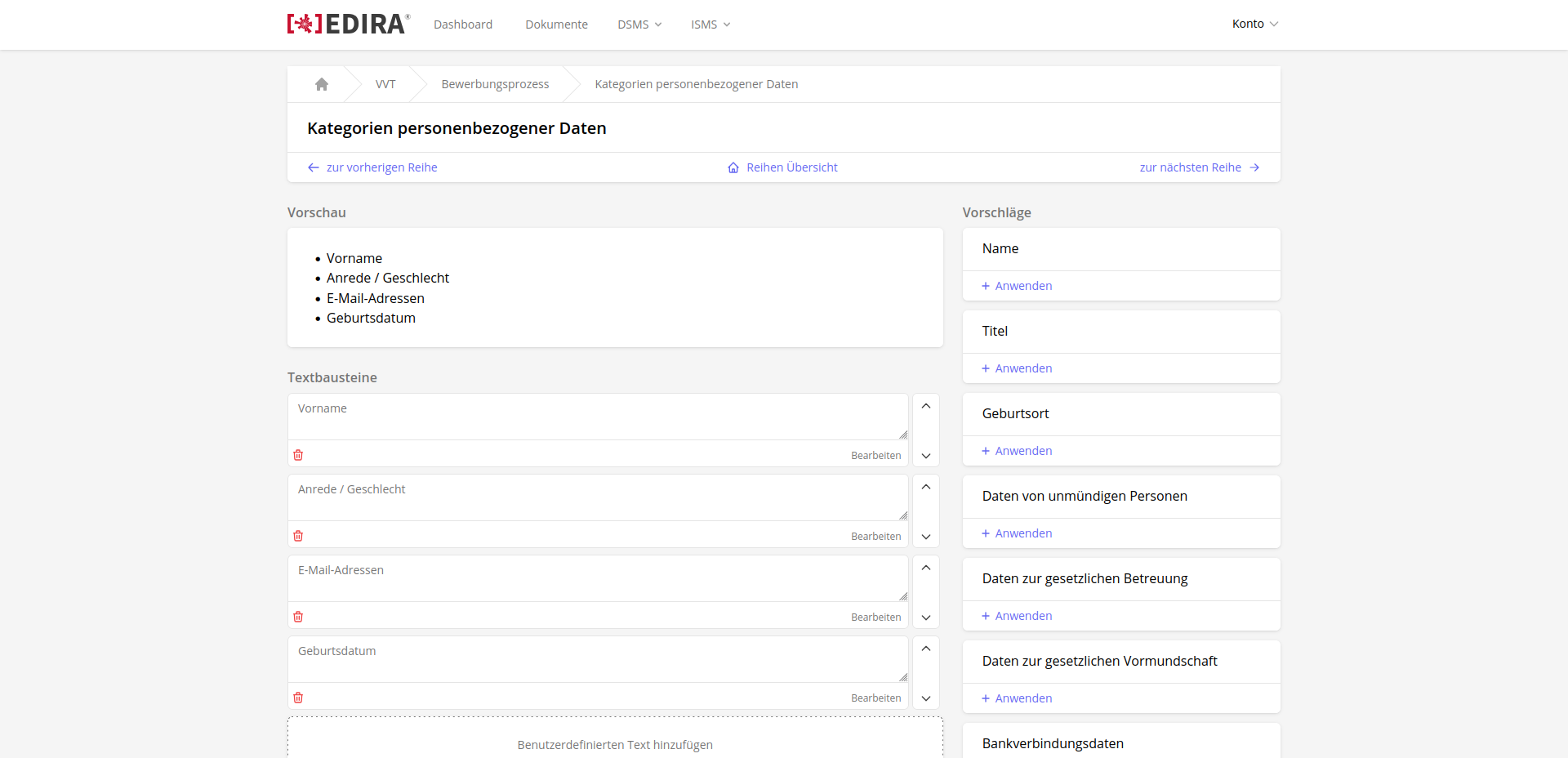1568x758 pixels.
Task: Go to zur vorherigen Reihe
Action: pyautogui.click(x=372, y=167)
